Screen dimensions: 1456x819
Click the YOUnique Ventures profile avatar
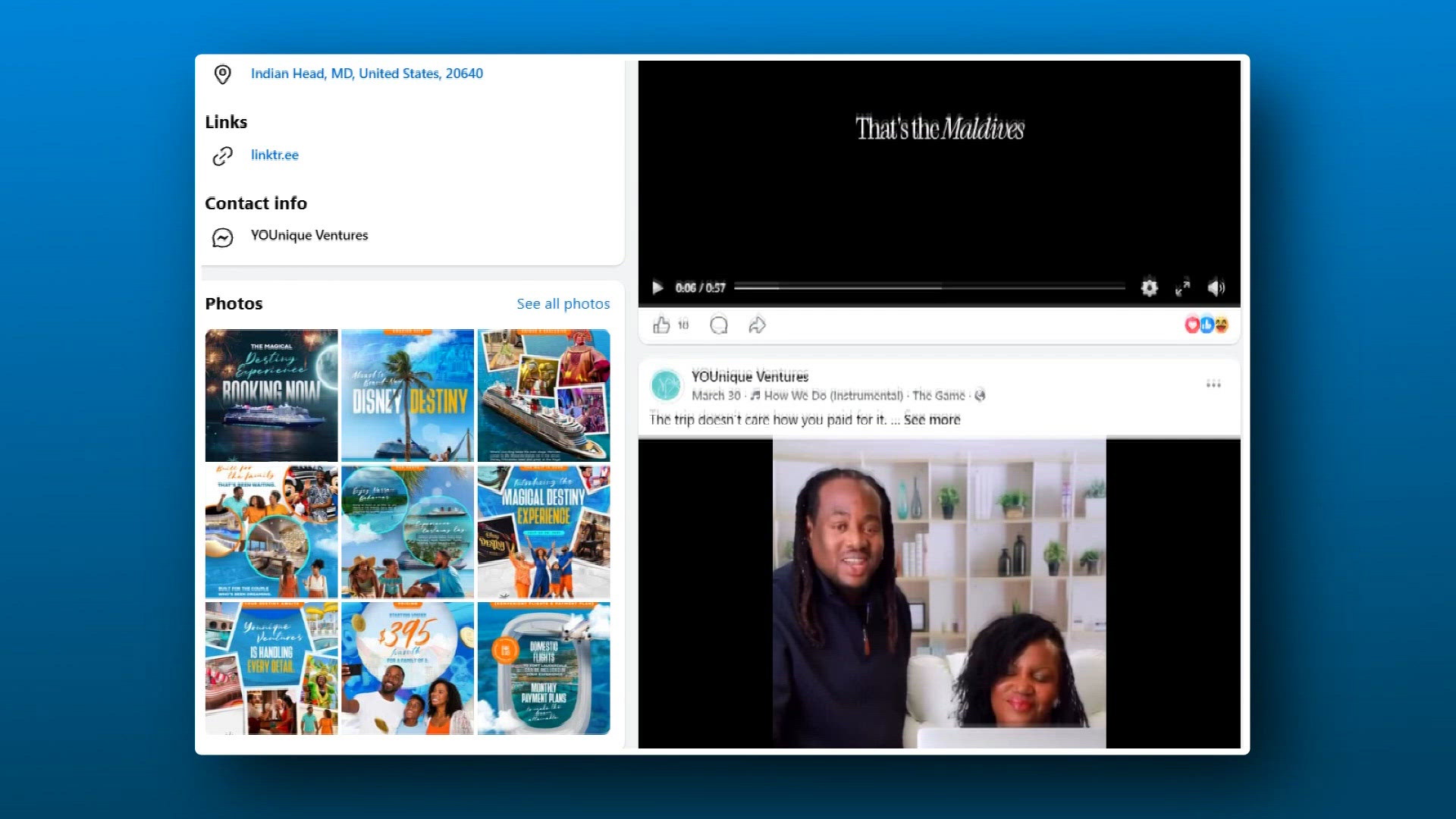(x=667, y=385)
